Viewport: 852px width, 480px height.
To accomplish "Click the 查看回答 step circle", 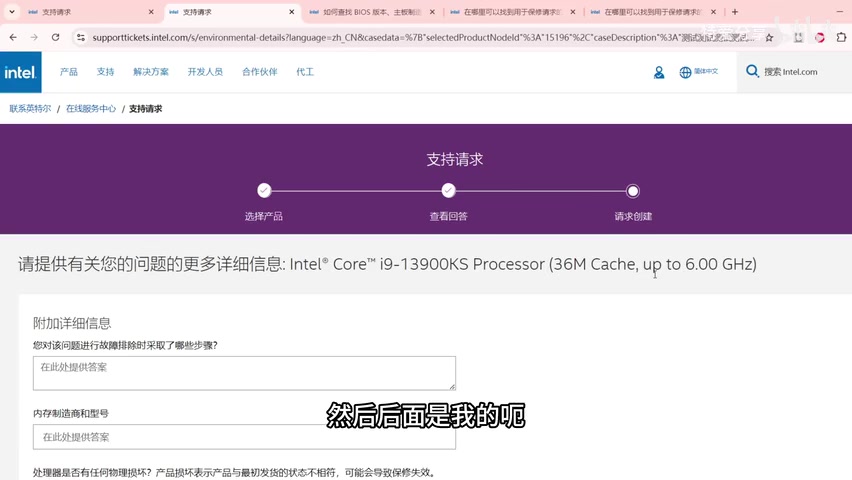I will point(448,190).
